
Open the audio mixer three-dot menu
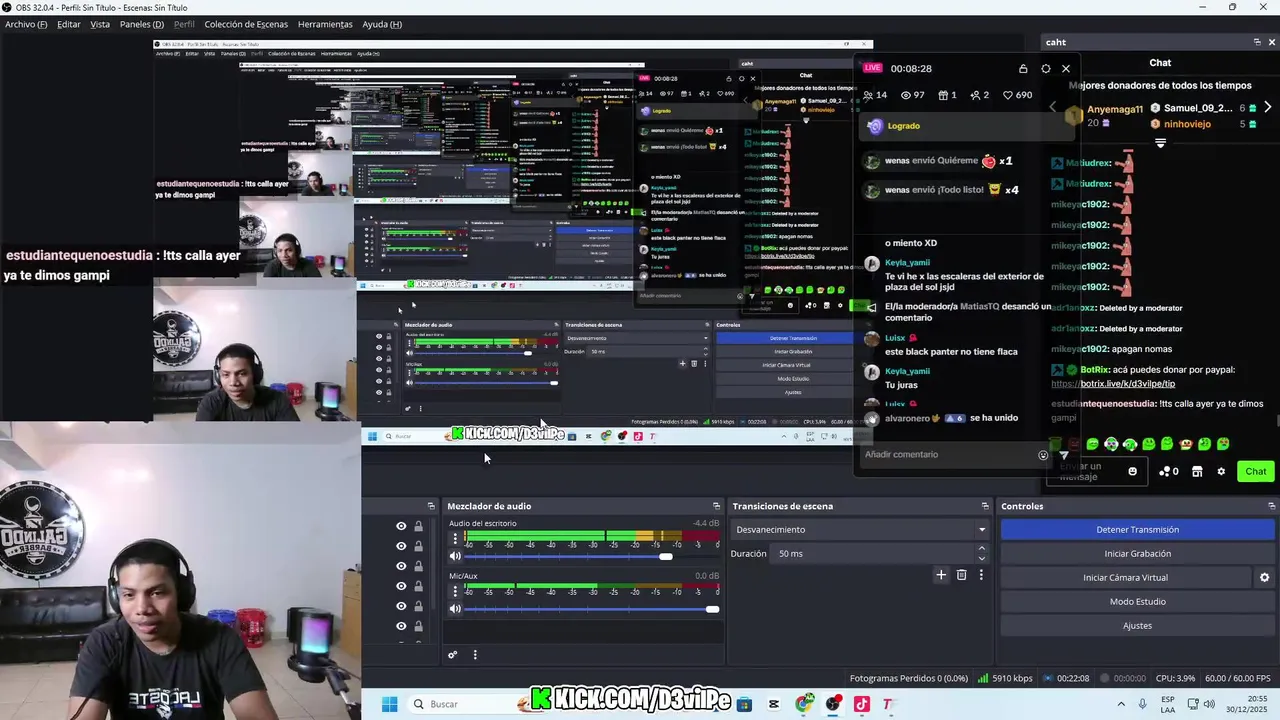pyautogui.click(x=475, y=655)
